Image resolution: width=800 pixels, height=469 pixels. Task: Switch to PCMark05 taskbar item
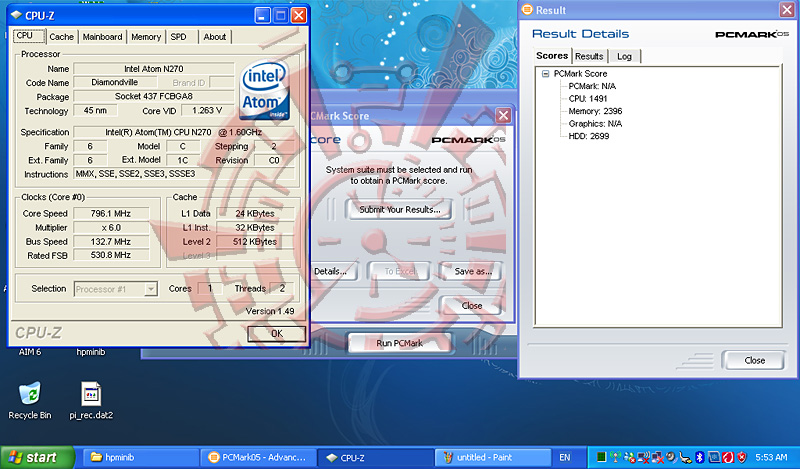[x=258, y=457]
